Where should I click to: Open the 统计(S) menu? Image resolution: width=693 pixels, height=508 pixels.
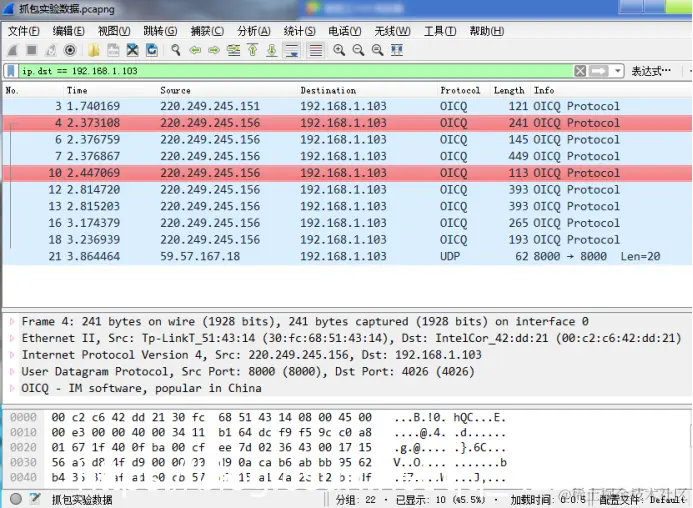click(299, 31)
